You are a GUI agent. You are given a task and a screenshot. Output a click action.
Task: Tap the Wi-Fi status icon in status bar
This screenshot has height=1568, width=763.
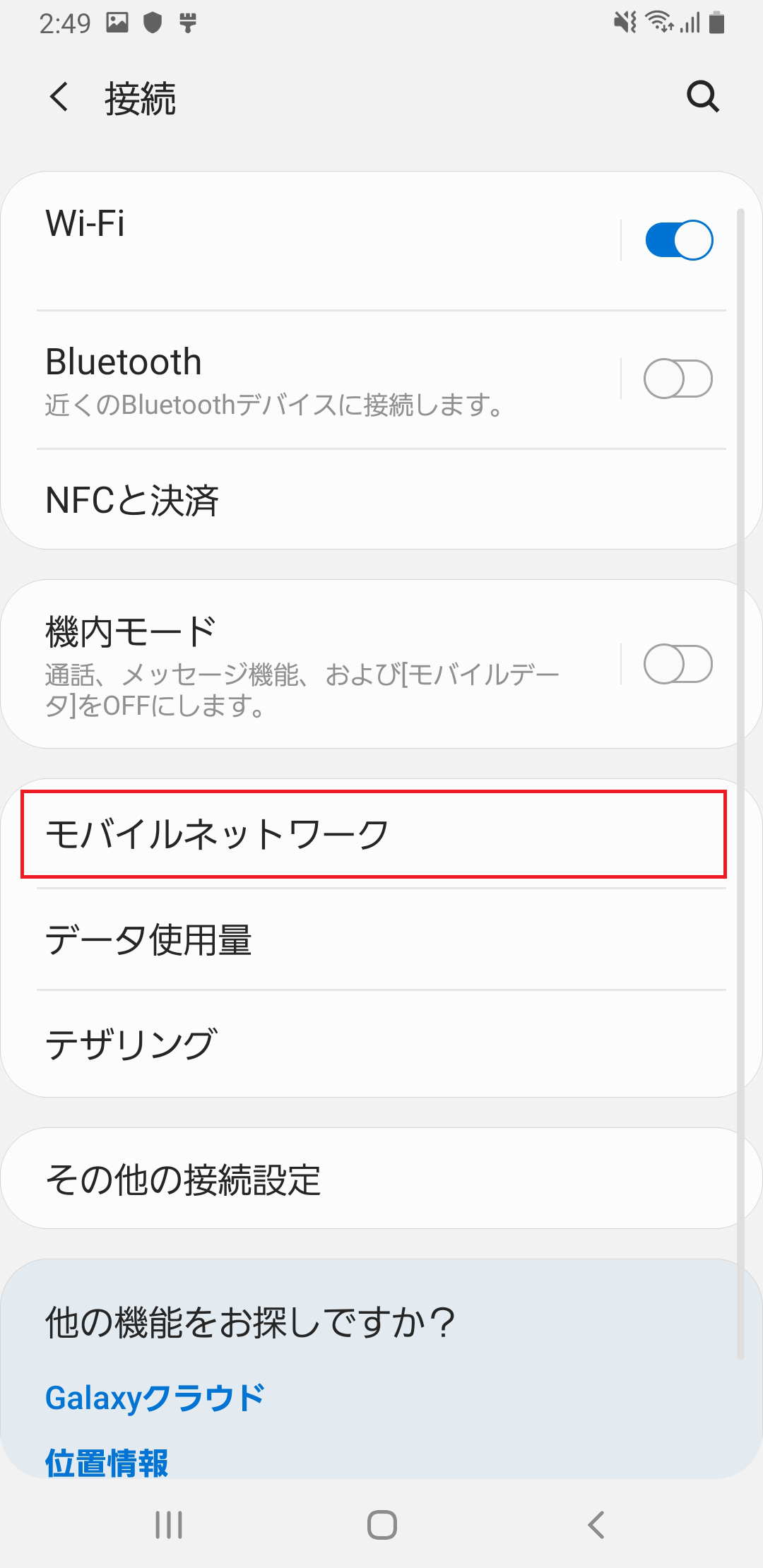coord(658,22)
